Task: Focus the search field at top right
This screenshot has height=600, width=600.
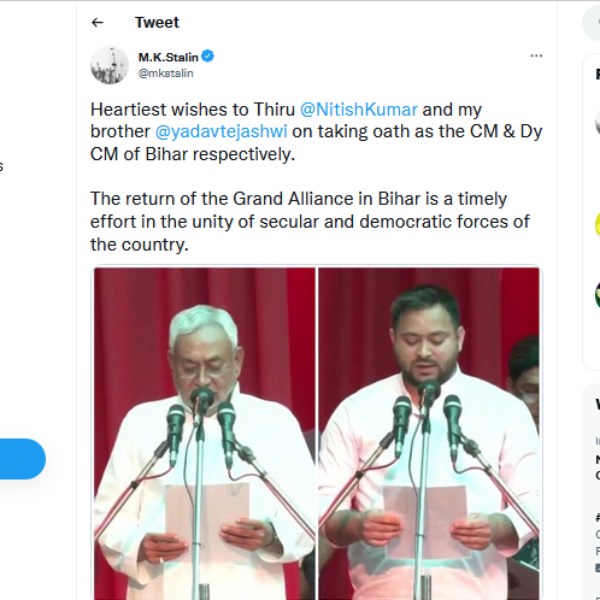Action: tap(593, 22)
